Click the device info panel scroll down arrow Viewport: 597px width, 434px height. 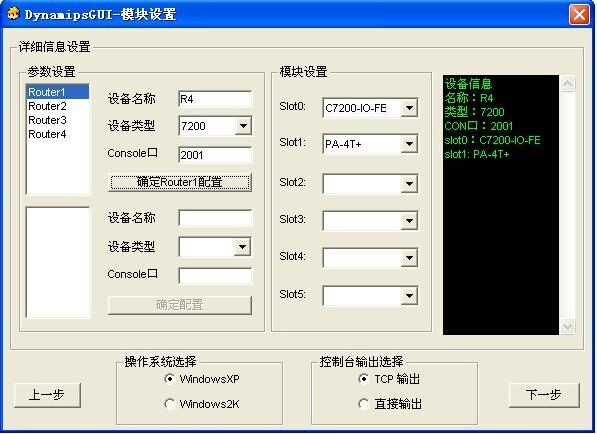(567, 326)
